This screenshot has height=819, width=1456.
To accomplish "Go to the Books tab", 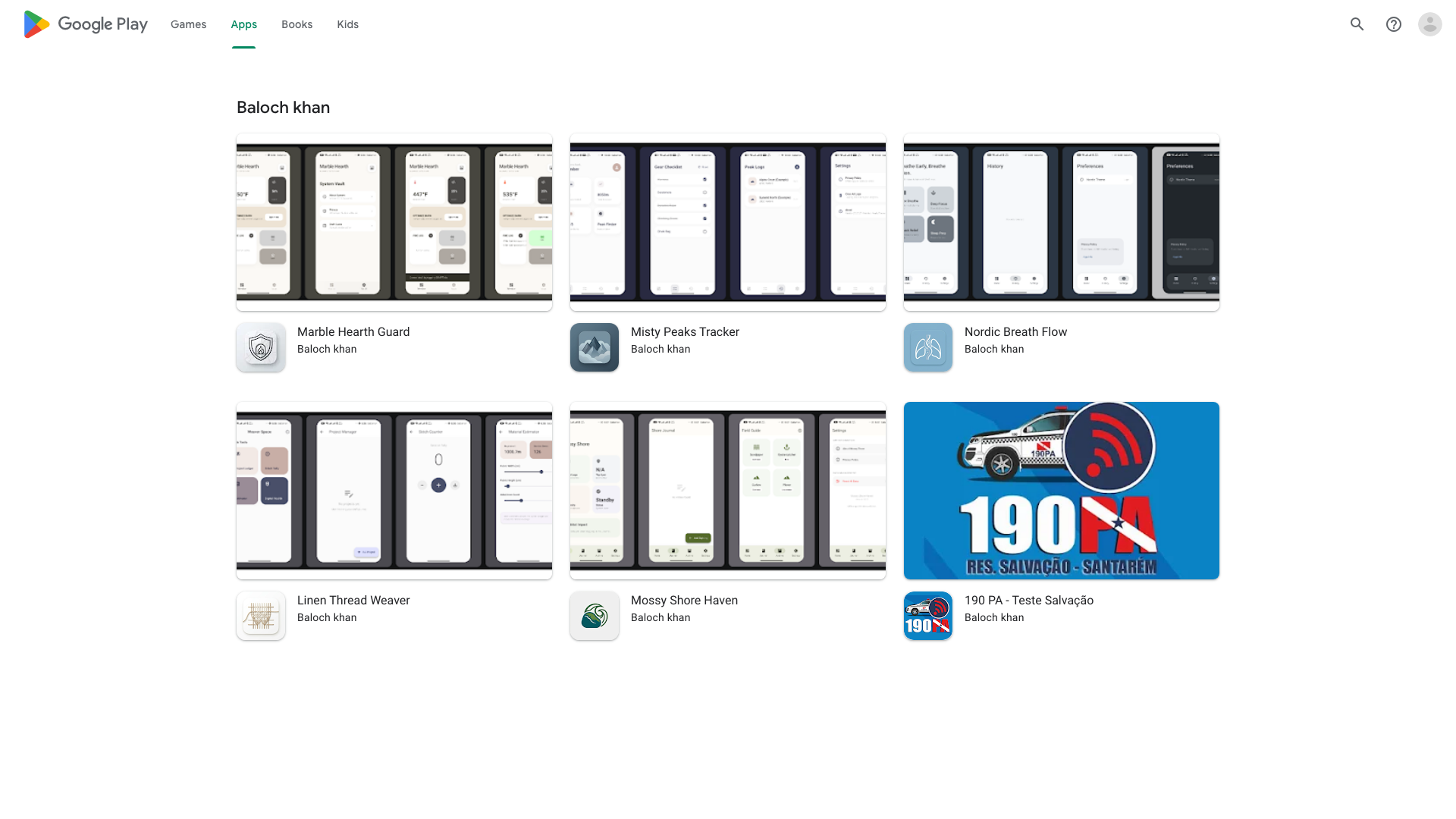I will [297, 24].
